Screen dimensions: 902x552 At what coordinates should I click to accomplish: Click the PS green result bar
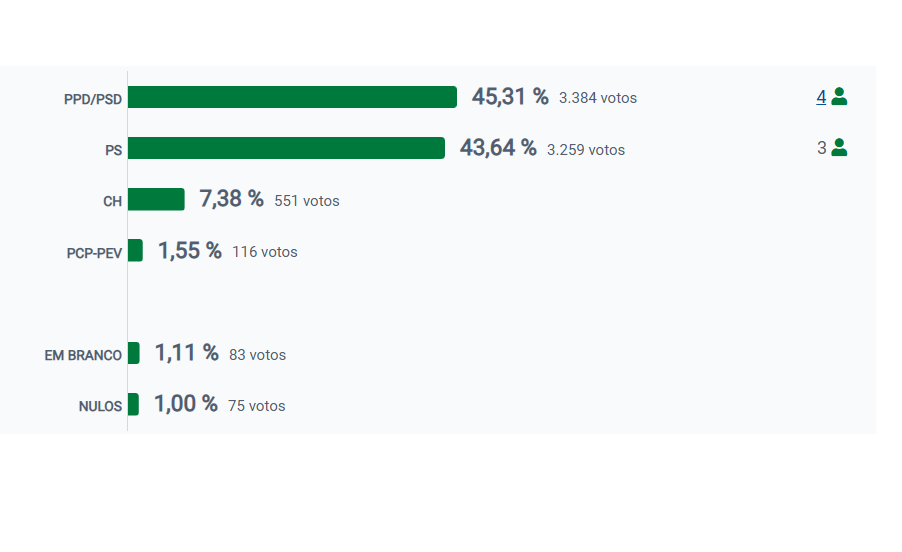click(286, 148)
